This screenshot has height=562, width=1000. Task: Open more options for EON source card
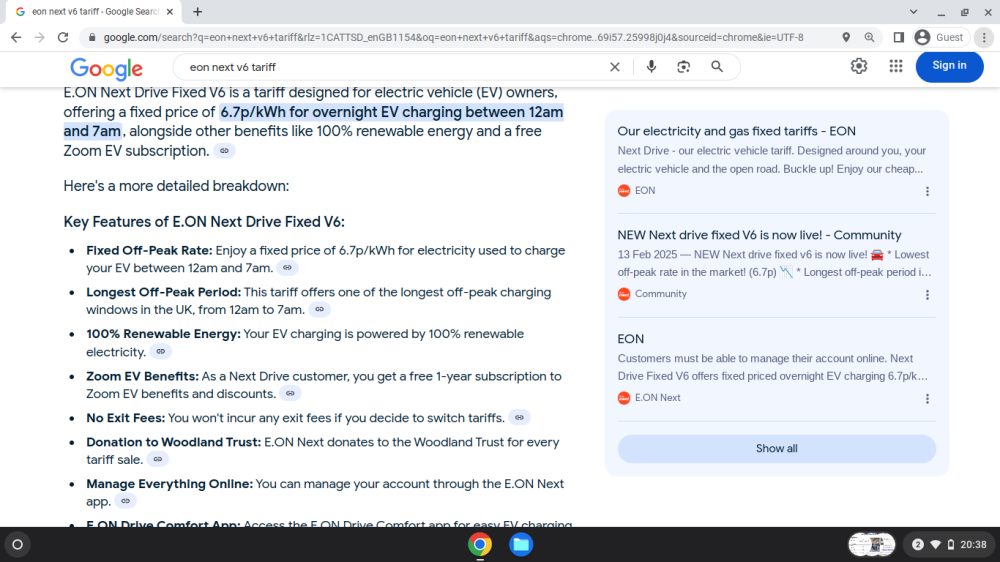click(x=927, y=191)
